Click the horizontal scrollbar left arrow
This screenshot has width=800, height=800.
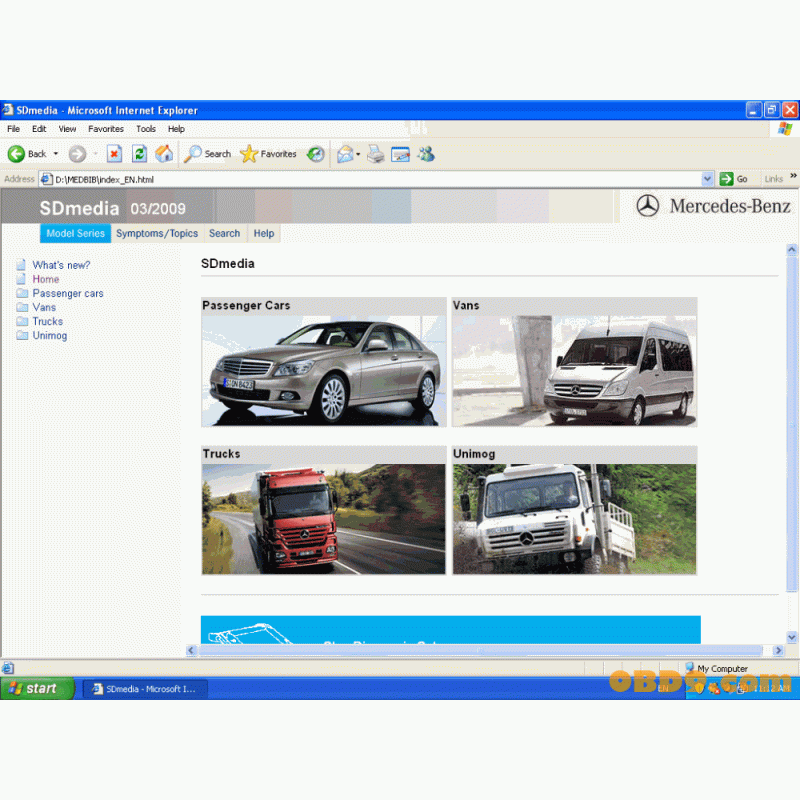[x=191, y=650]
